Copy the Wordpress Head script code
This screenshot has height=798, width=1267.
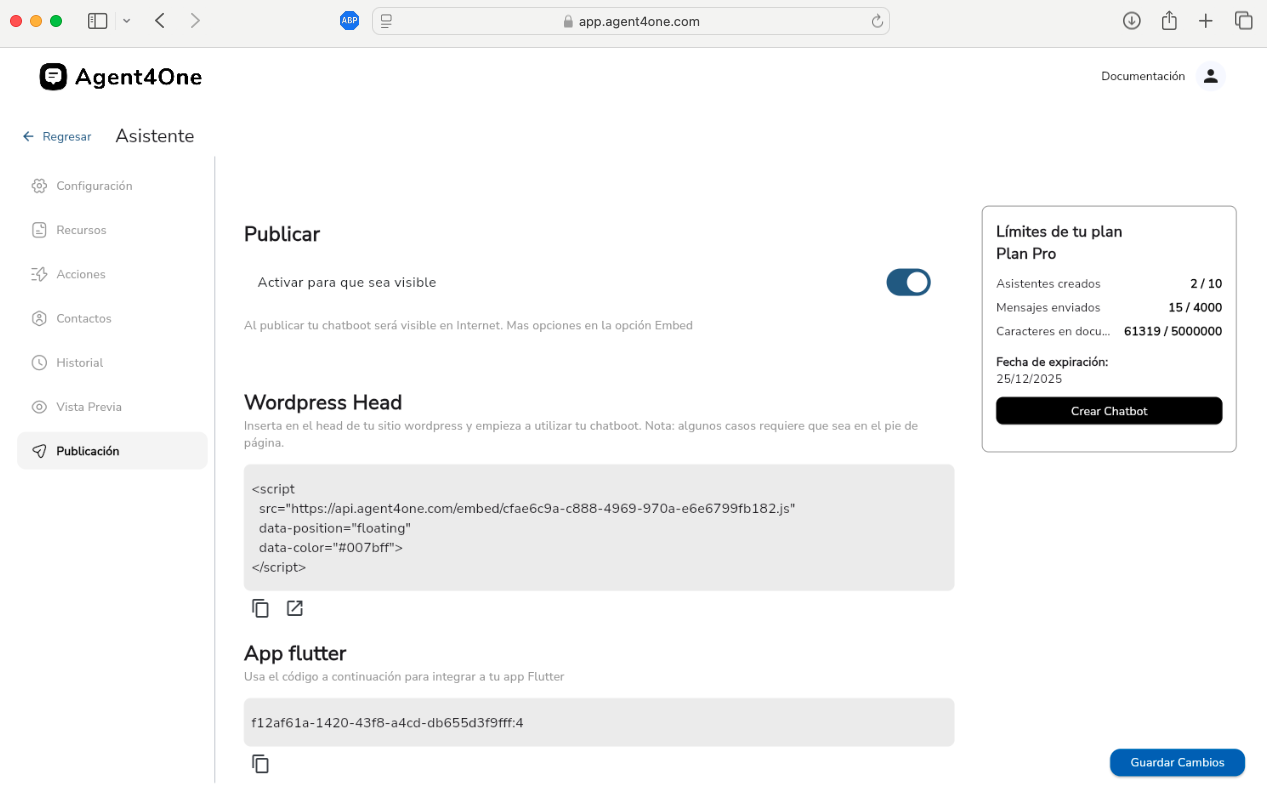(260, 608)
